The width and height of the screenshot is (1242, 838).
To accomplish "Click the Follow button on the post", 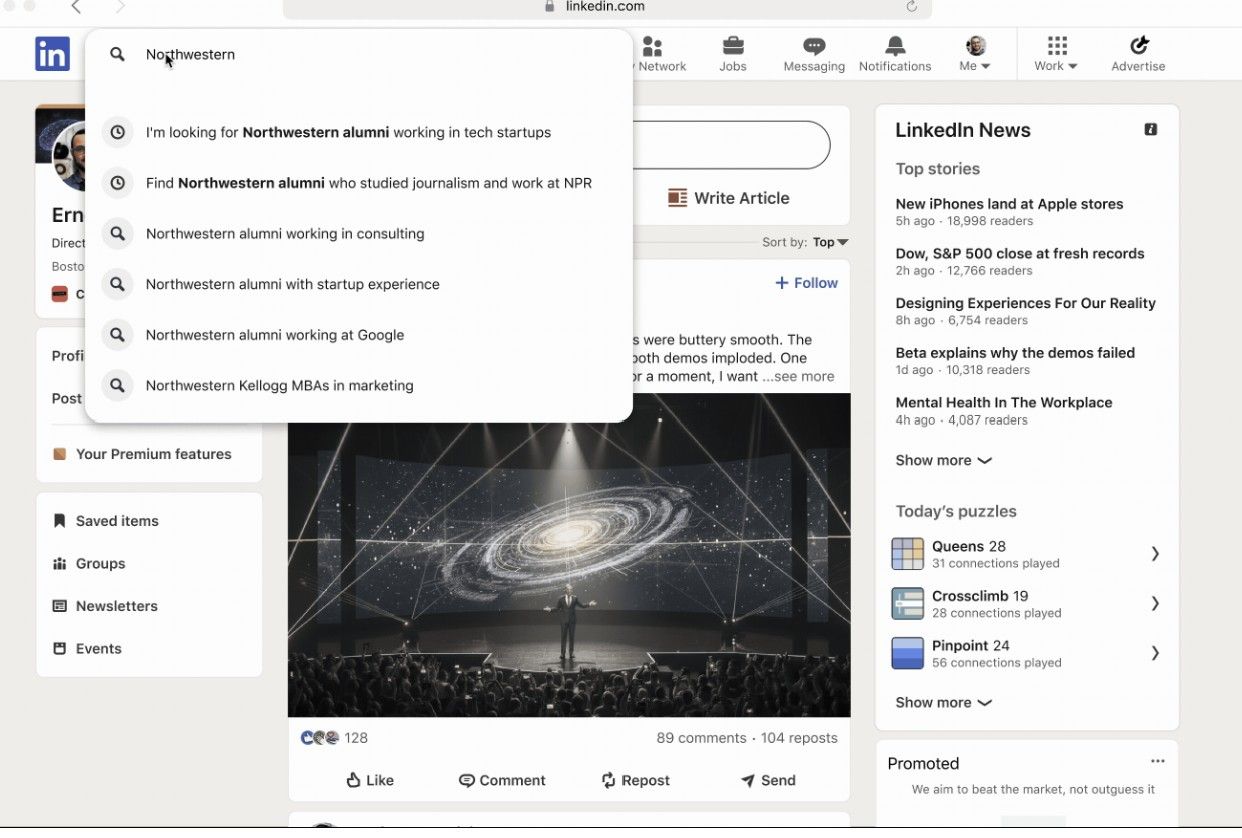I will (806, 283).
